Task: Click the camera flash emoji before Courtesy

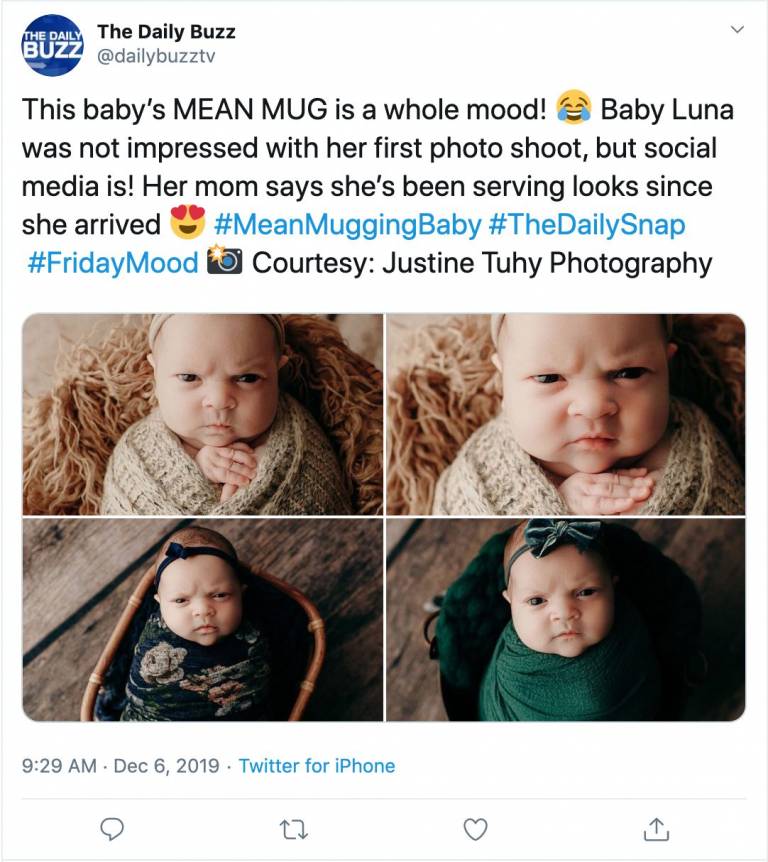Action: click(223, 263)
